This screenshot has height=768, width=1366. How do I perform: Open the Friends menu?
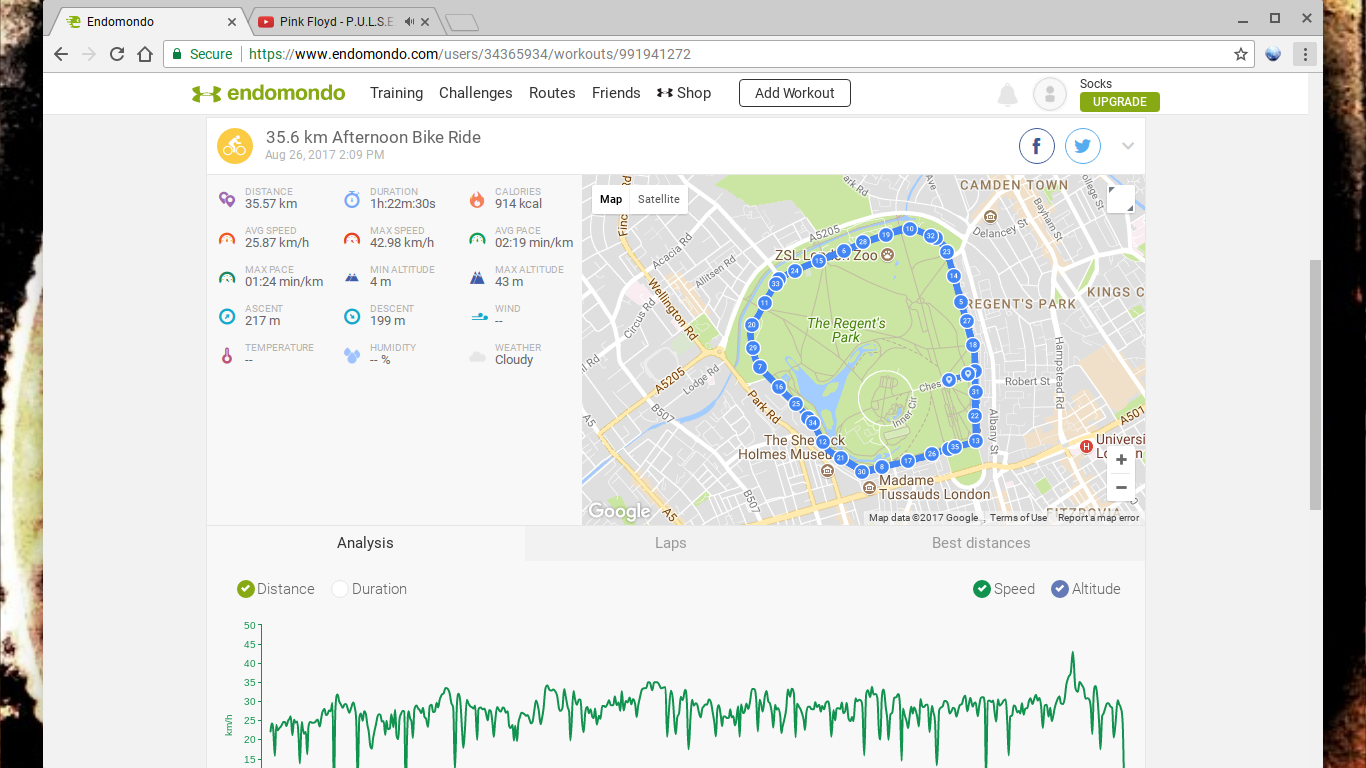(616, 93)
